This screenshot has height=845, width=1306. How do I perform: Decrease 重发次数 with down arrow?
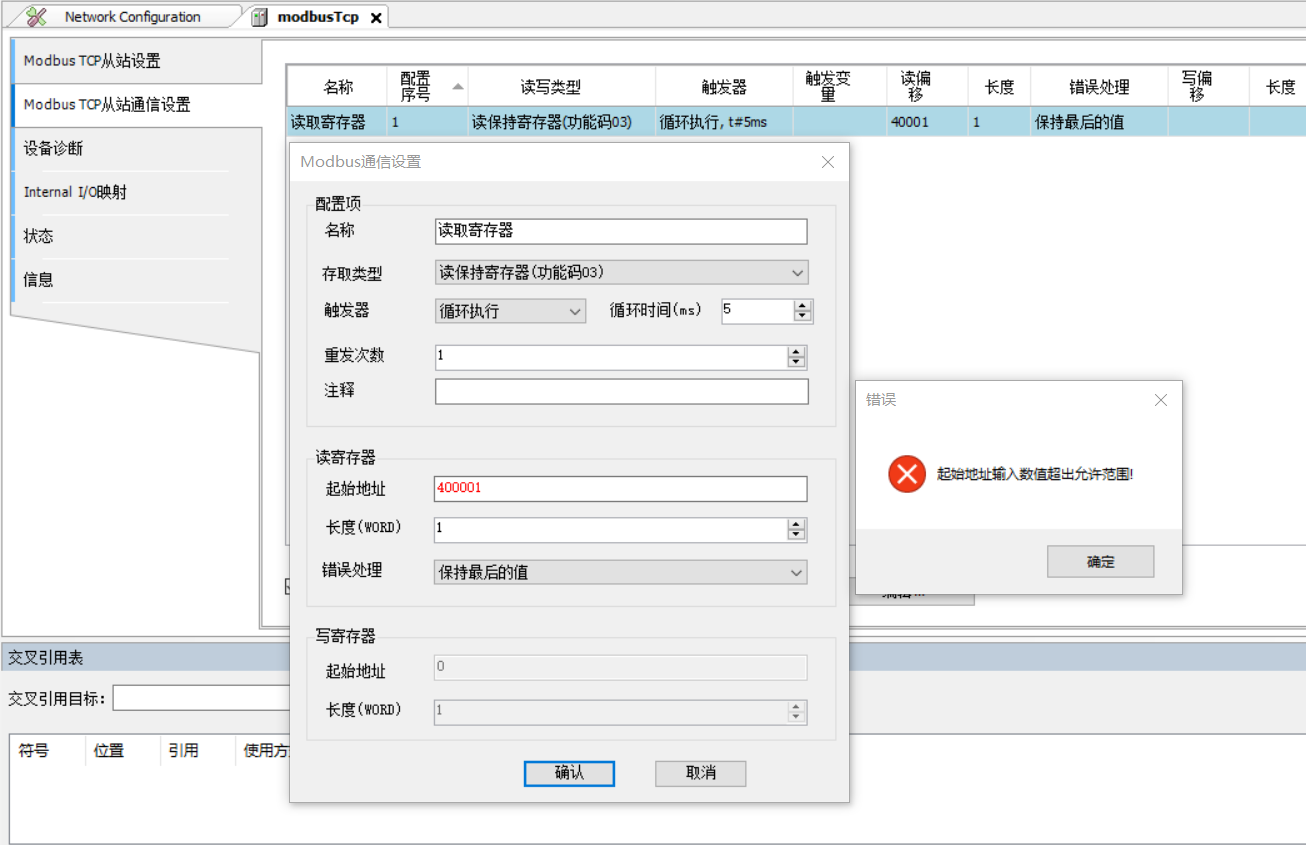point(796,363)
